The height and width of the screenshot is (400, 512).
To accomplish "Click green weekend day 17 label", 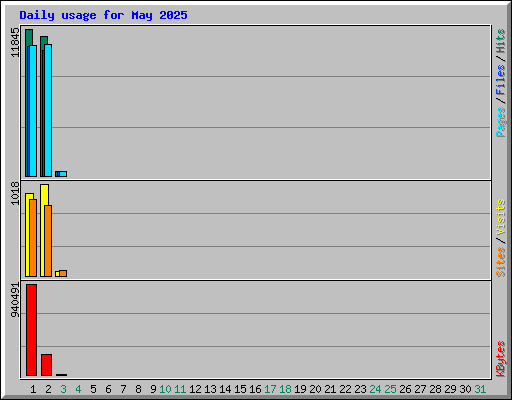I will [x=270, y=389].
